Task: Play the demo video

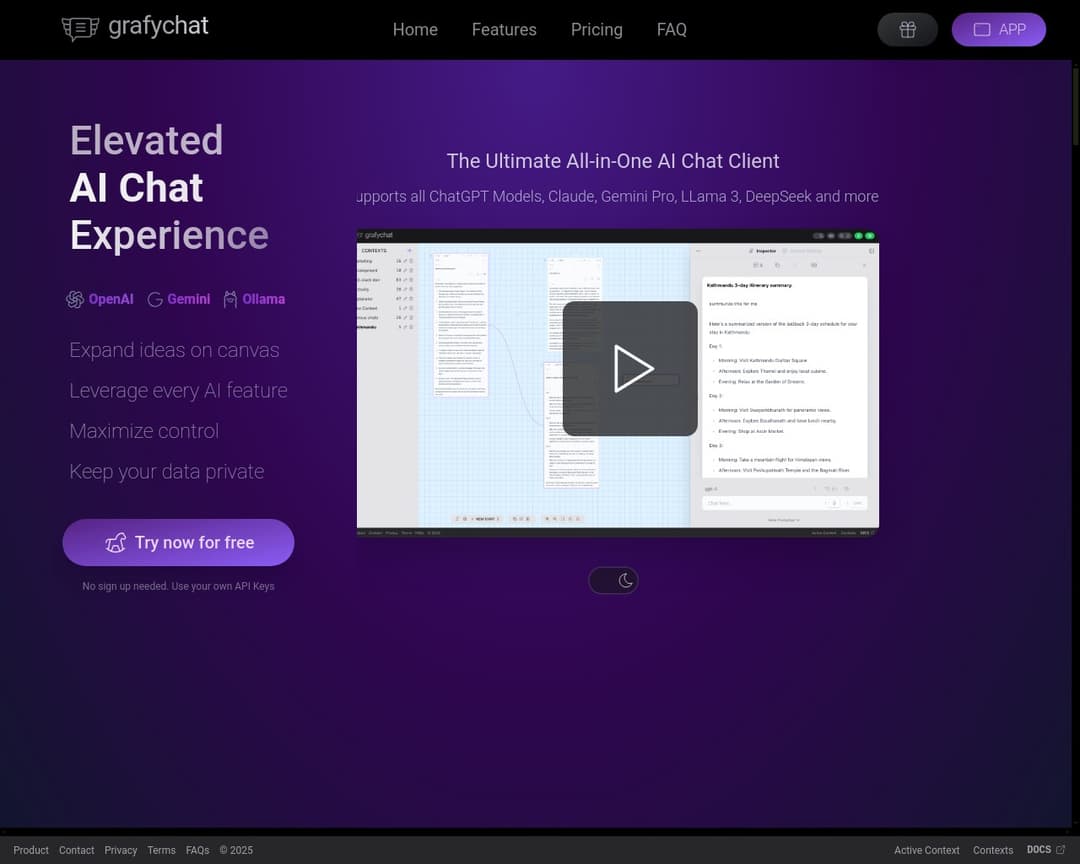Action: pos(630,369)
